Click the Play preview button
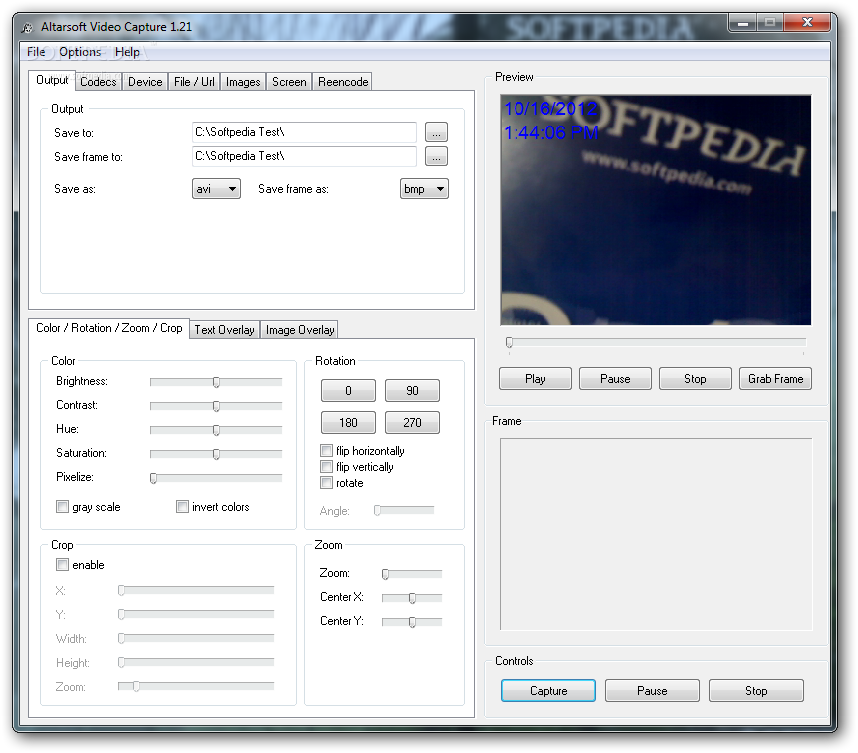Image resolution: width=858 pixels, height=753 pixels. click(x=535, y=379)
